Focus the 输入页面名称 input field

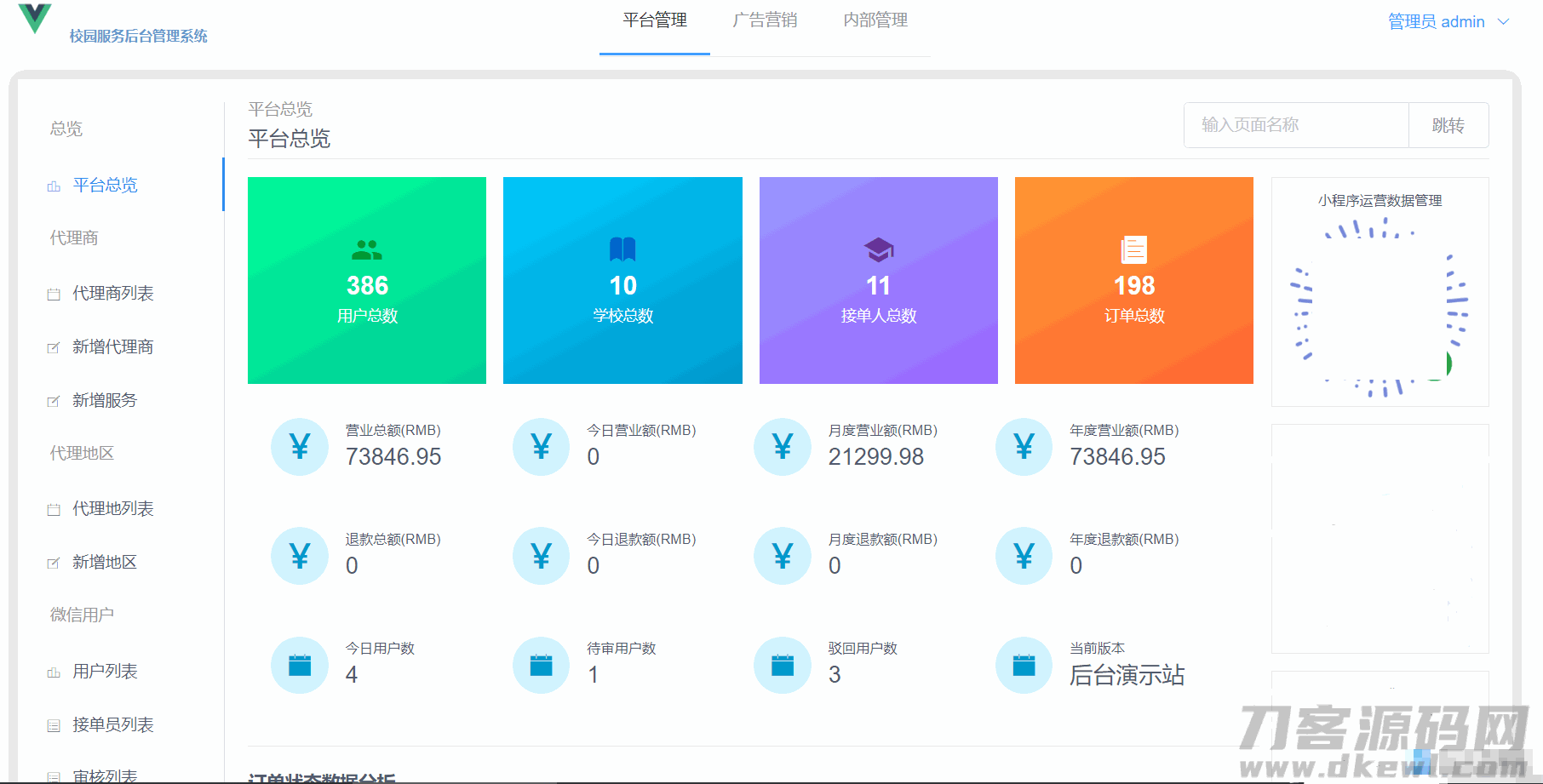click(x=1296, y=125)
